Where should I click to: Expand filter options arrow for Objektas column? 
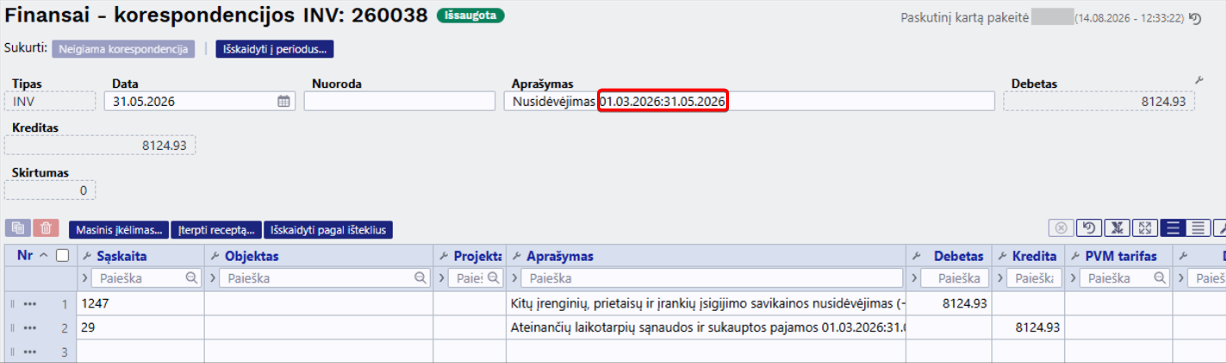tap(214, 278)
